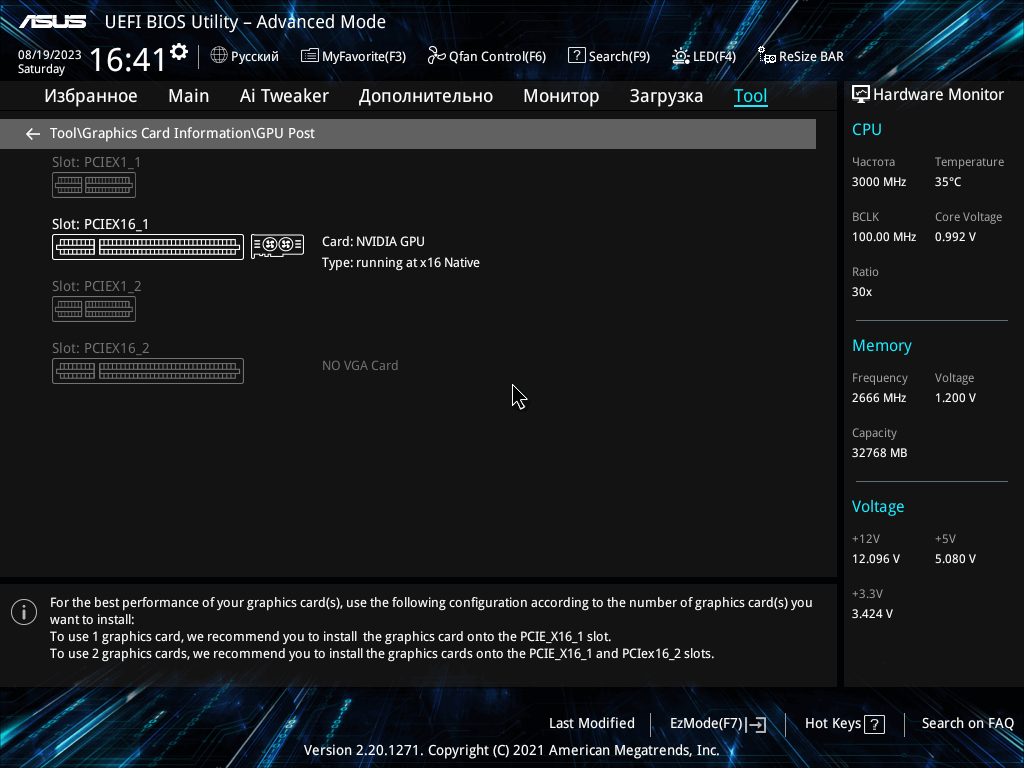Click the PCIEX1_1 slot icon
The image size is (1024, 768).
tap(94, 185)
